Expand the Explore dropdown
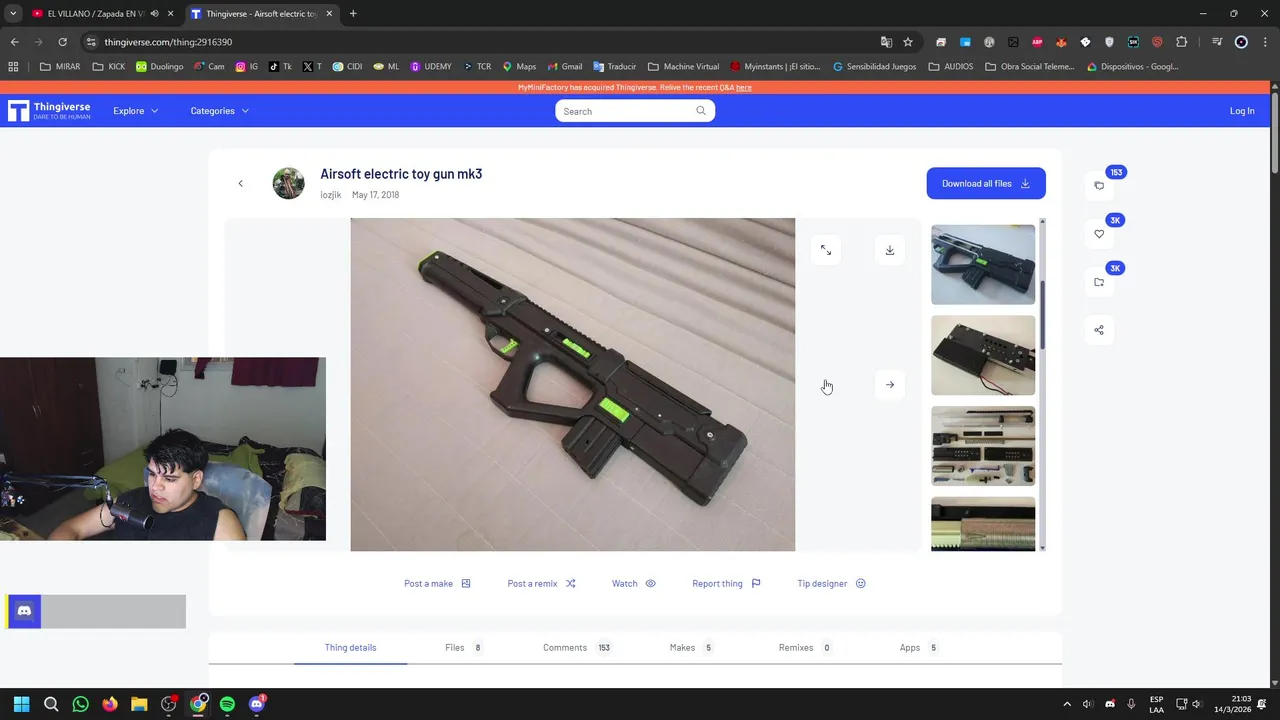Image resolution: width=1280 pixels, height=720 pixels. tap(135, 111)
